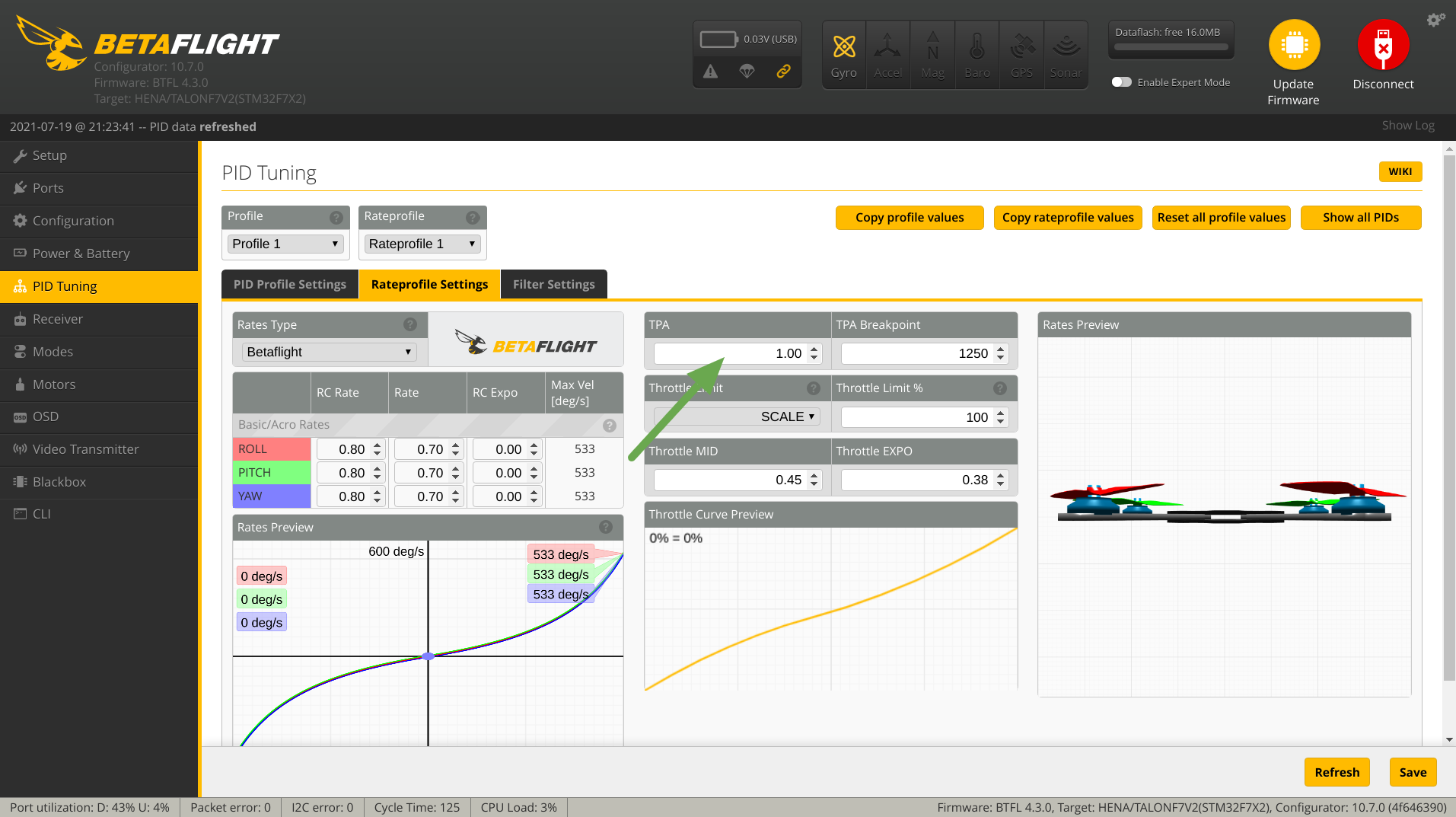Click the Rates Type help icon

410,325
